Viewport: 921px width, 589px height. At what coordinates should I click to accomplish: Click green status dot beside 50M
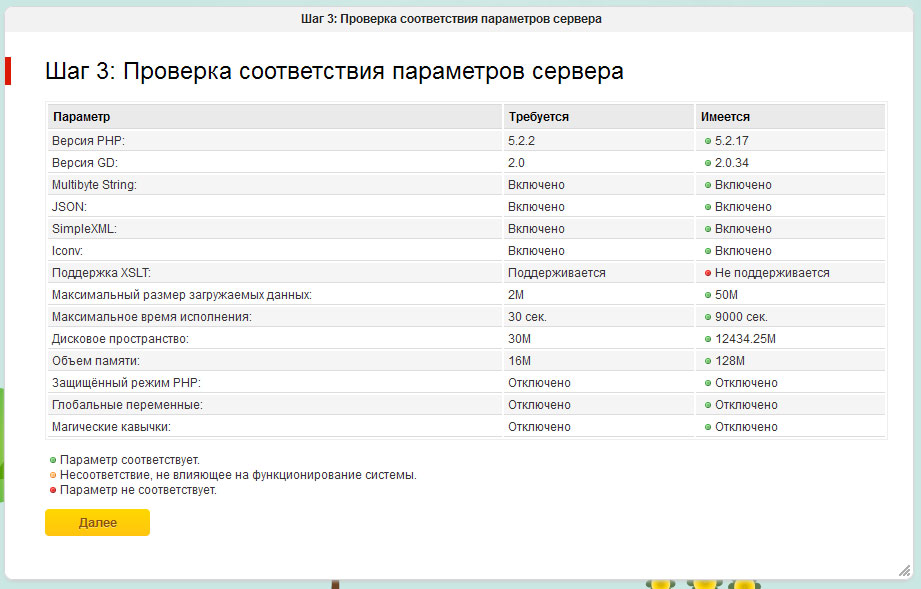pos(707,295)
